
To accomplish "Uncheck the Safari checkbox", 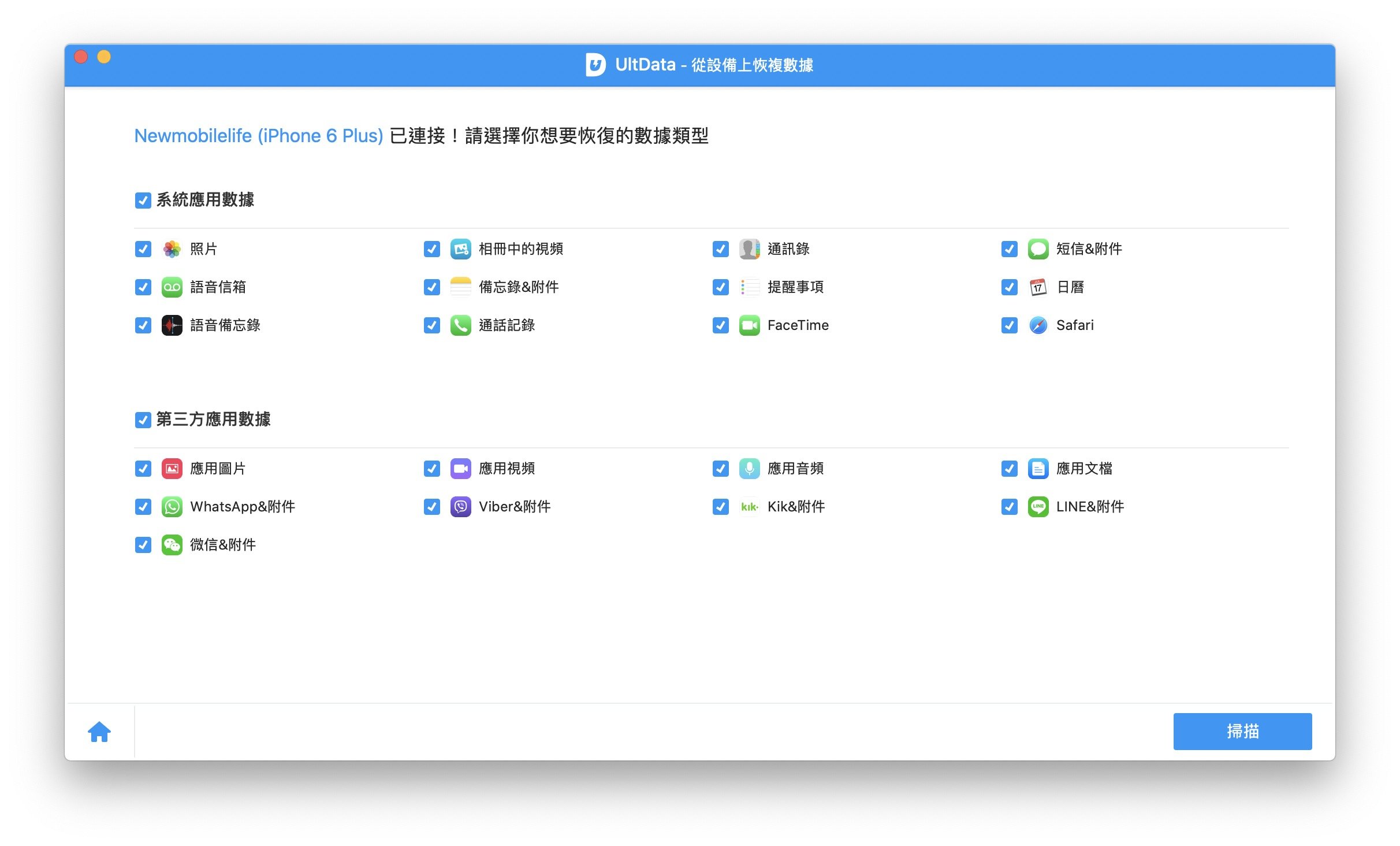I will (1009, 325).
